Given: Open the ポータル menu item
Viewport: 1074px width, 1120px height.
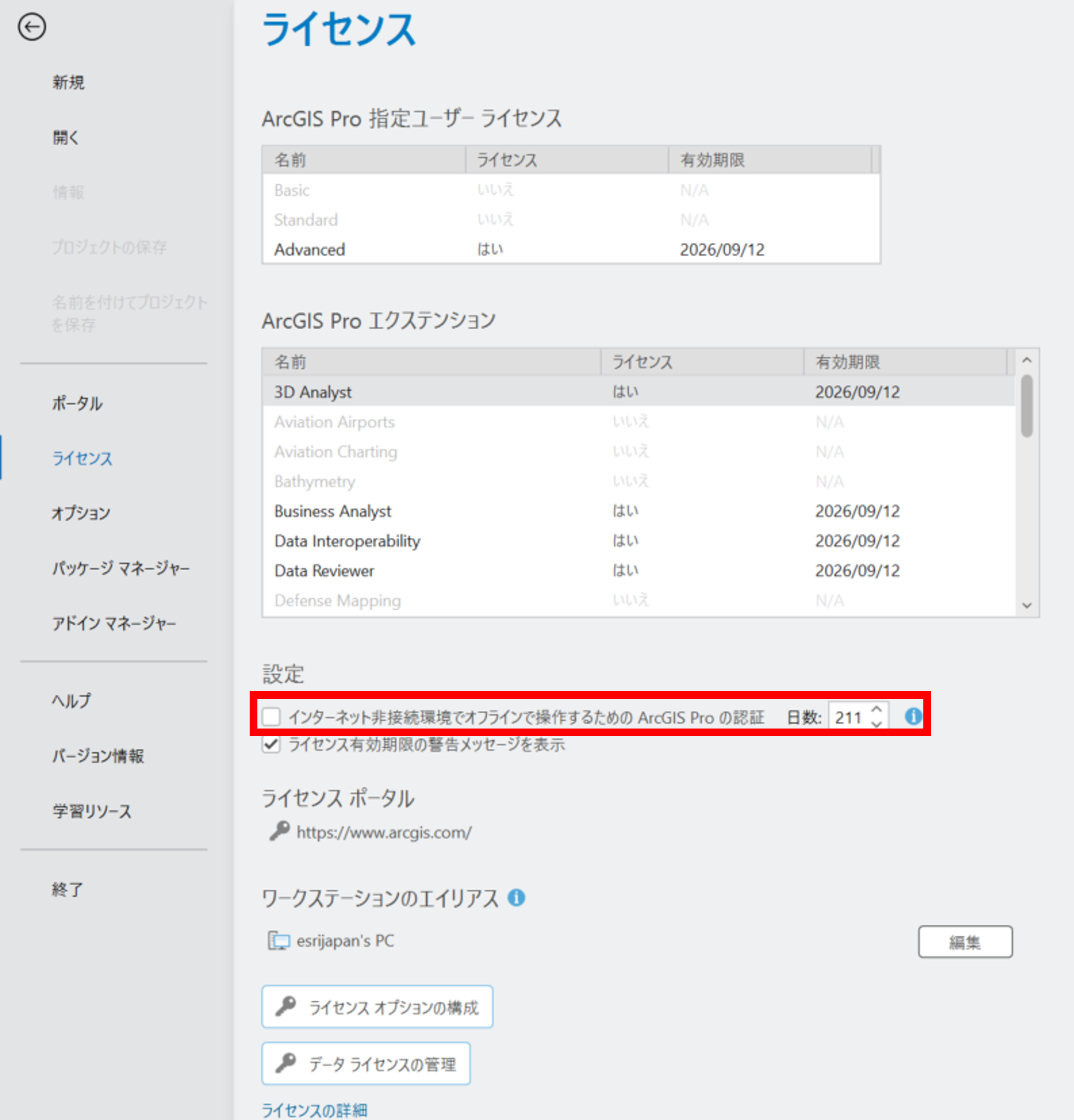Looking at the screenshot, I should pyautogui.click(x=77, y=404).
